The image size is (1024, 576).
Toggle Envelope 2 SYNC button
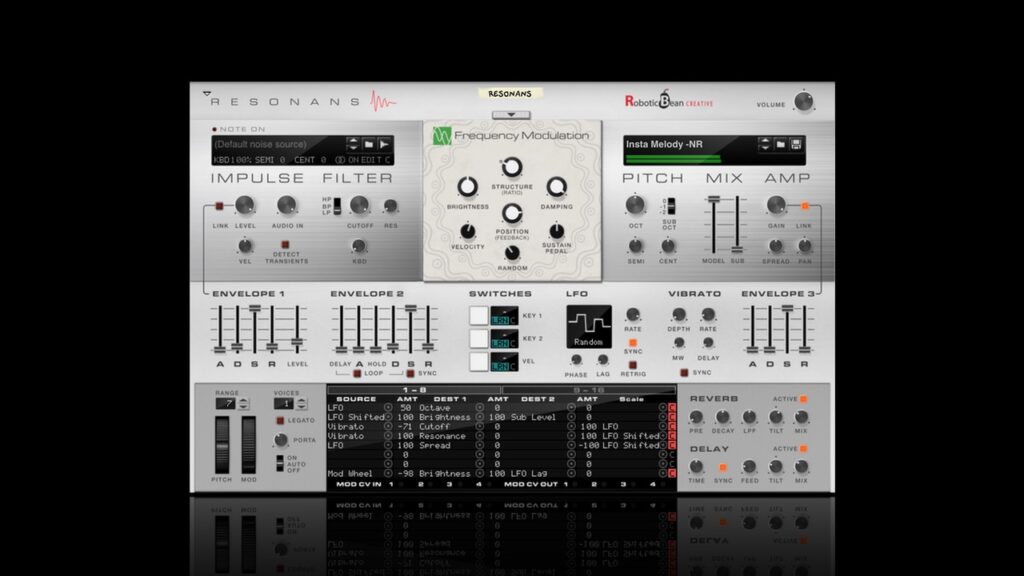410,374
